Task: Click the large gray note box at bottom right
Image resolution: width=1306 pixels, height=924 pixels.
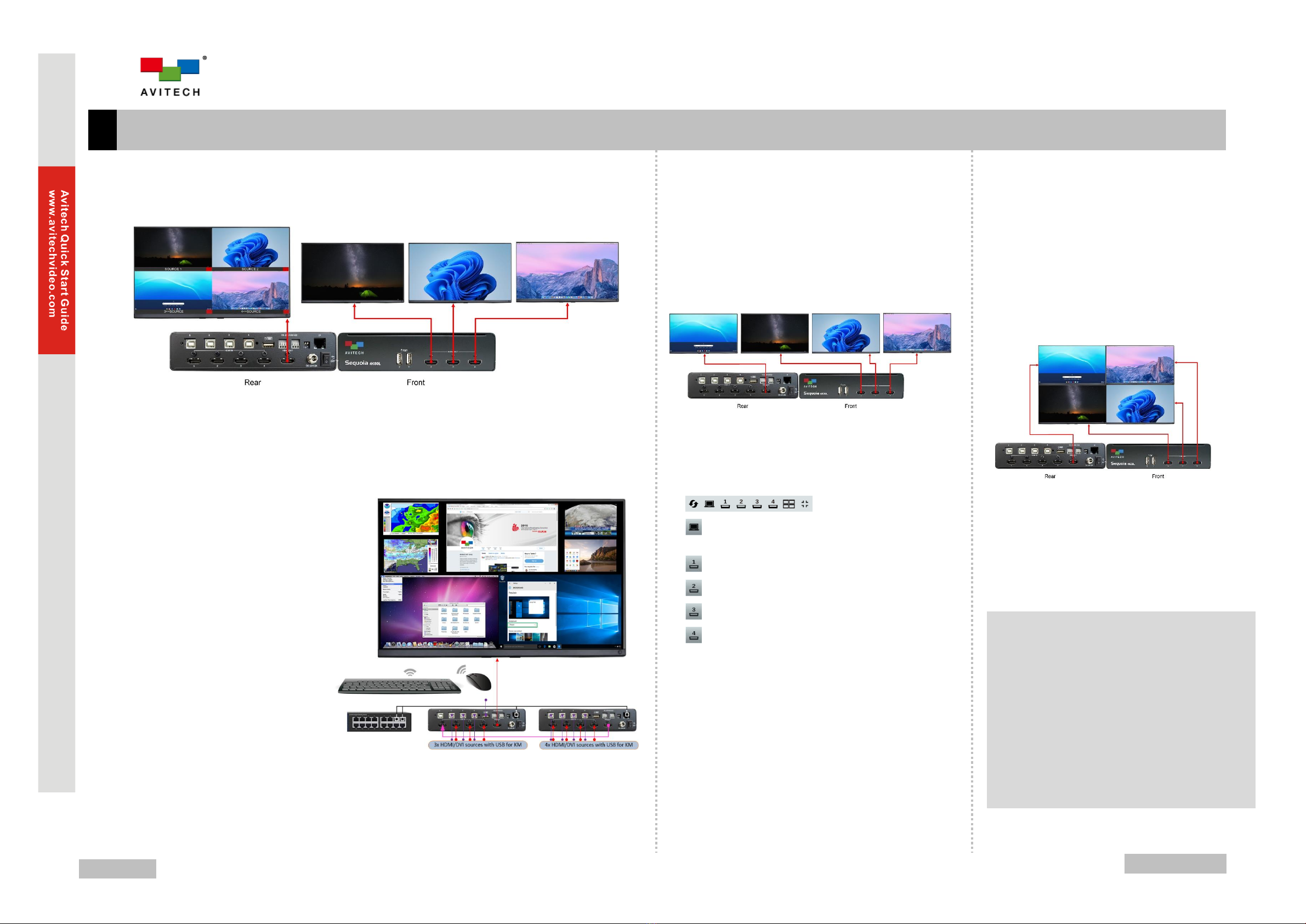Action: [1121, 710]
